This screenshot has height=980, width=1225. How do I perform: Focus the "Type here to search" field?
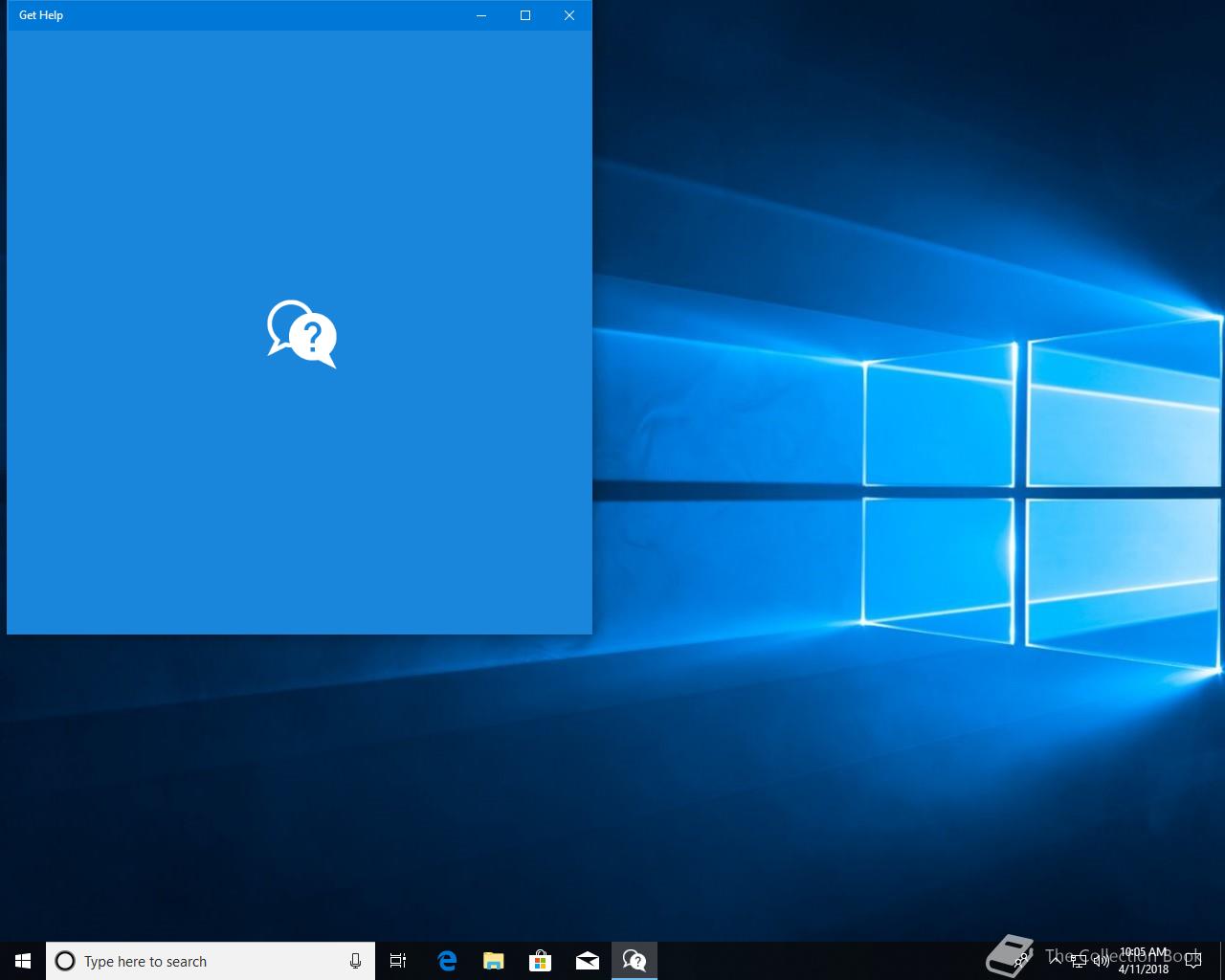211,961
